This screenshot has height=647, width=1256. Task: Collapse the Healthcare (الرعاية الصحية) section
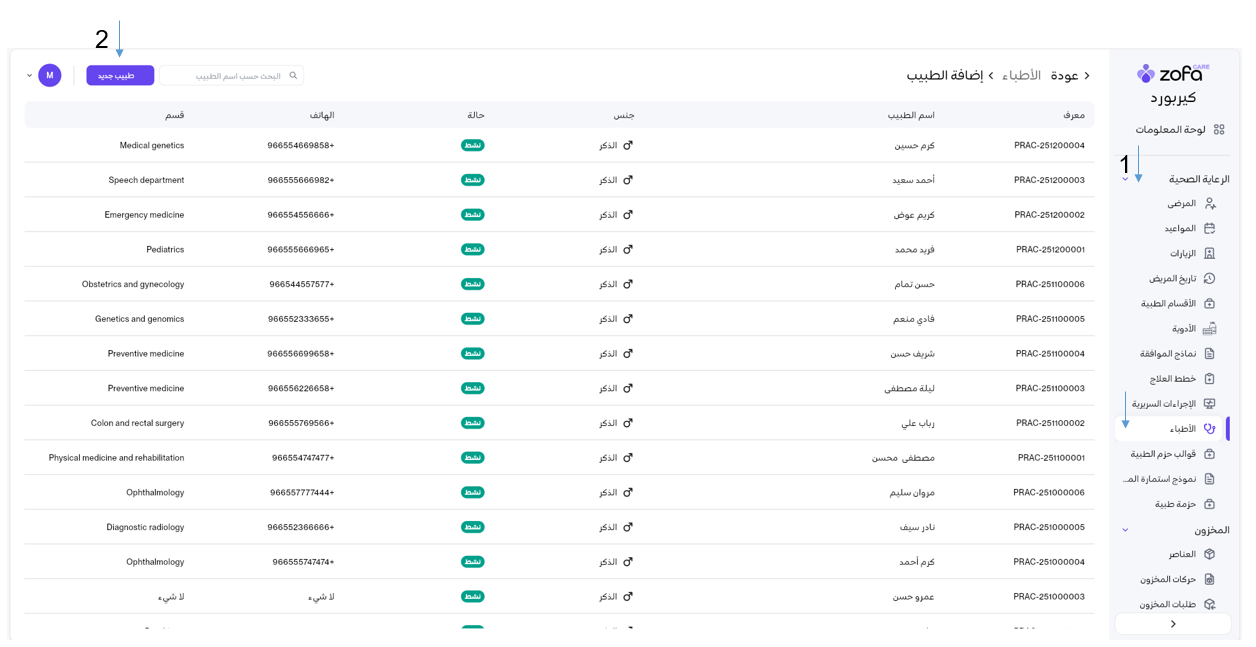click(x=1125, y=180)
